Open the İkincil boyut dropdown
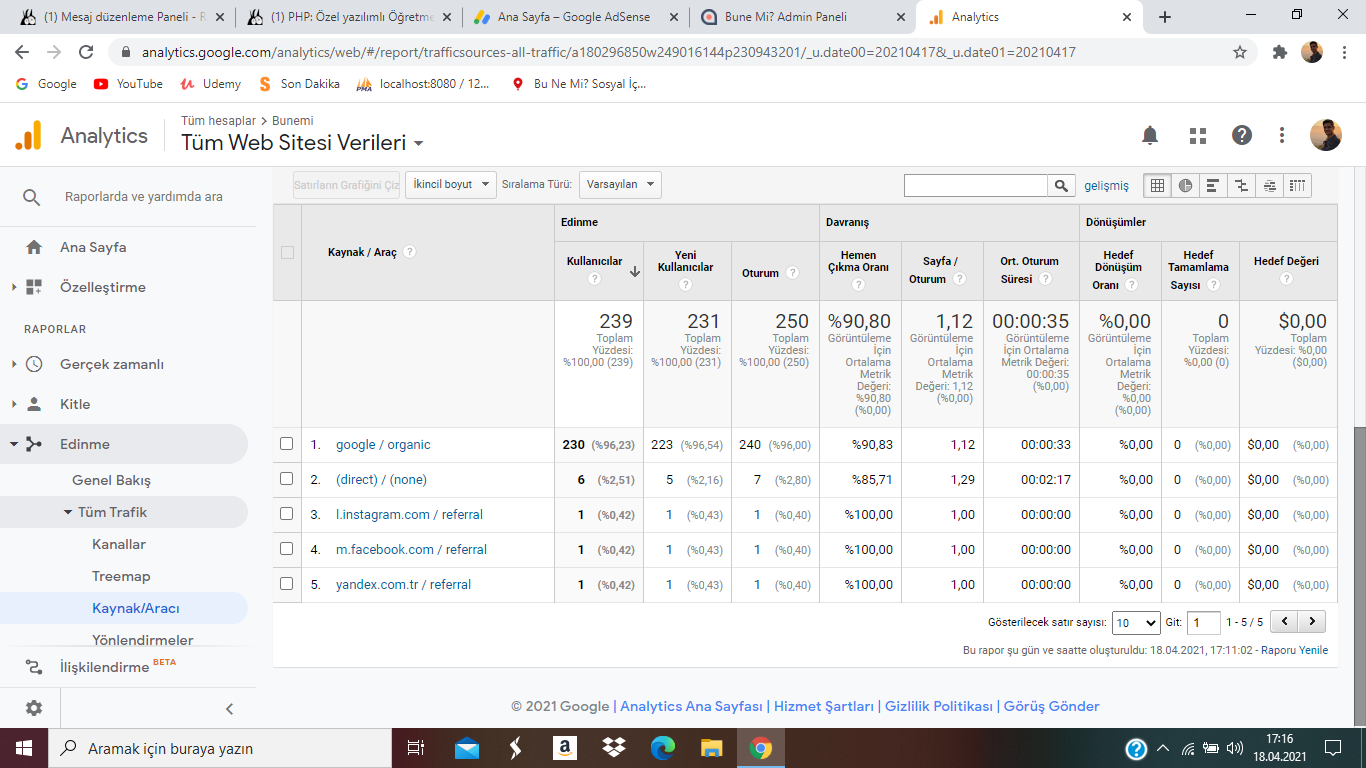The image size is (1366, 768). [451, 184]
